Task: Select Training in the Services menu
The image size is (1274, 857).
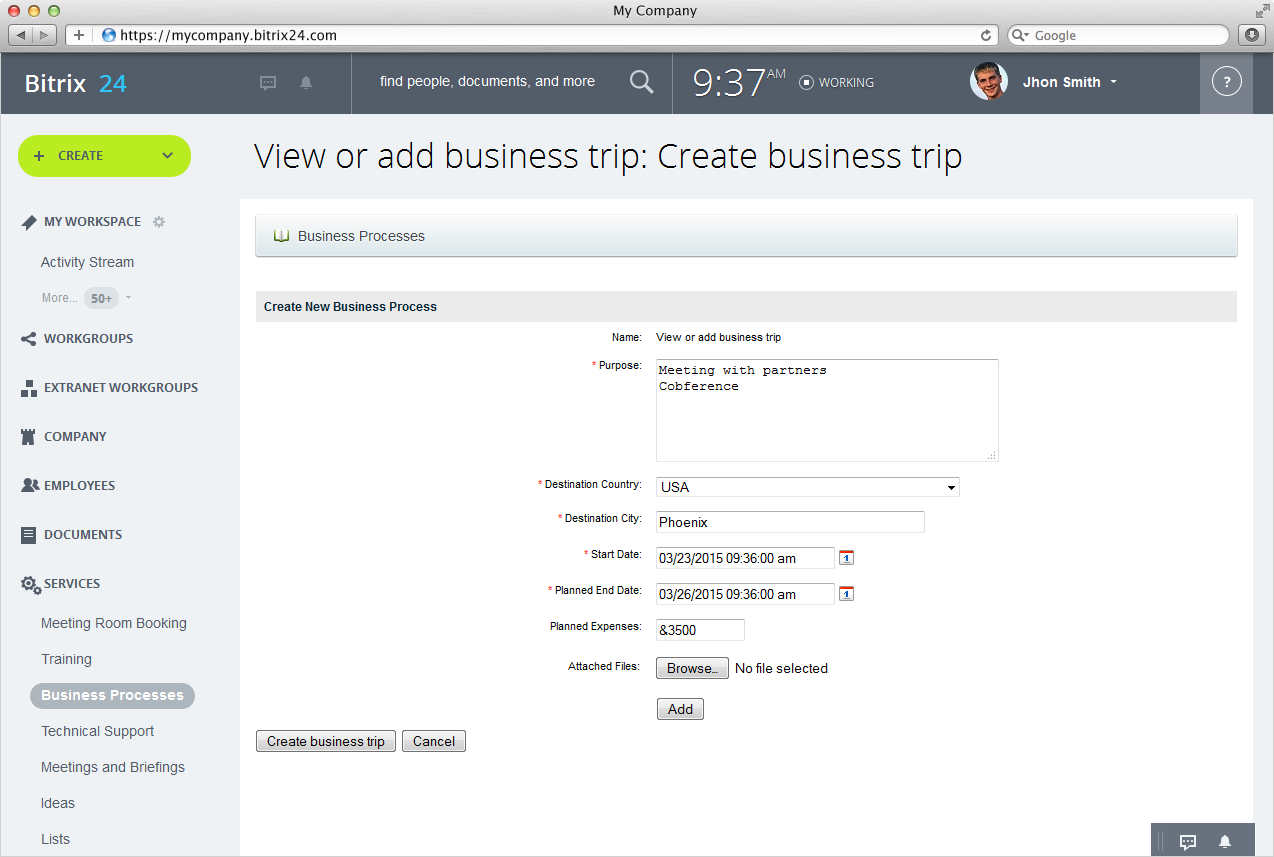Action: coord(66,659)
